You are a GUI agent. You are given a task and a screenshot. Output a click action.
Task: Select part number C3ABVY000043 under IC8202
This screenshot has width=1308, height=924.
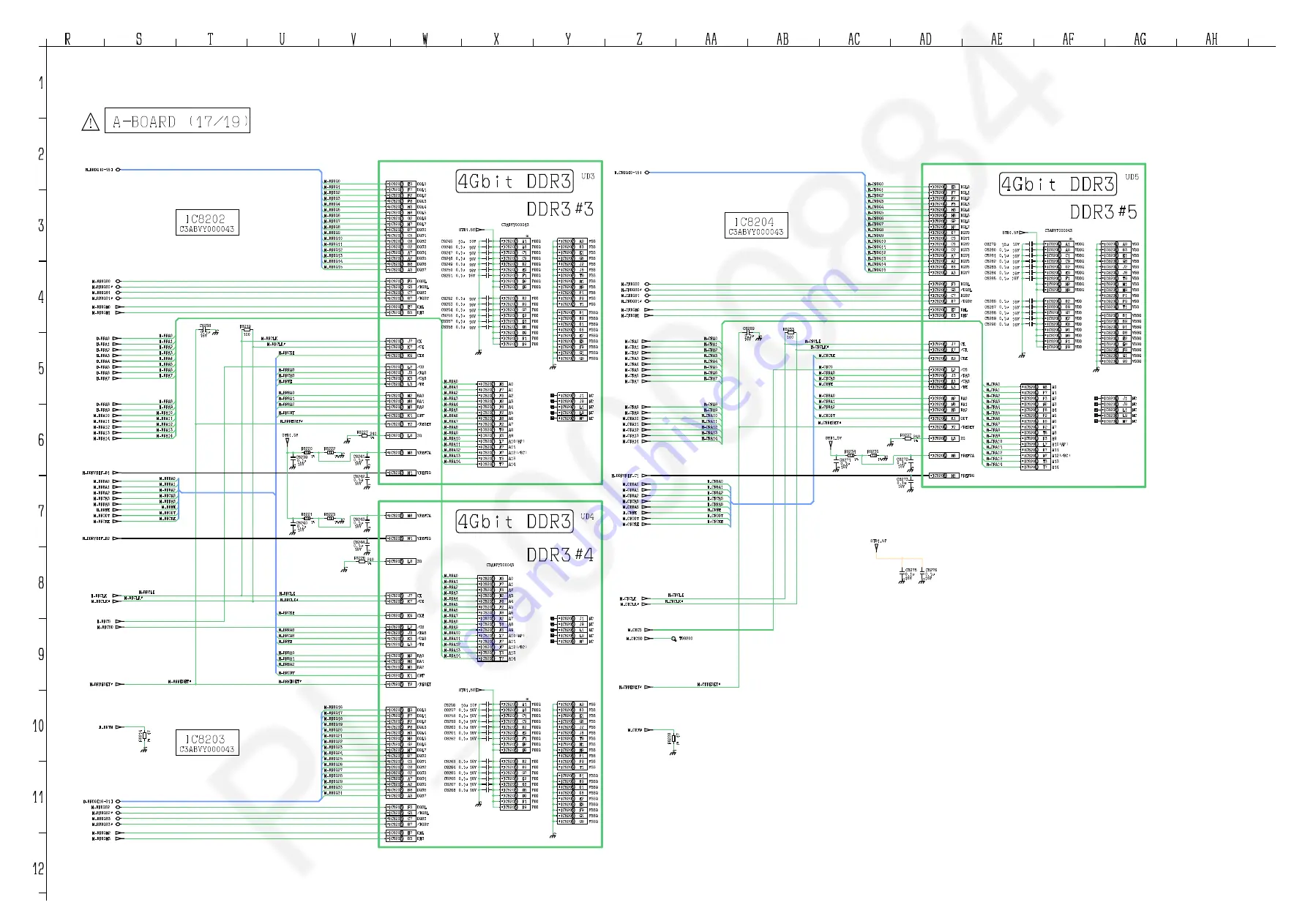click(207, 229)
